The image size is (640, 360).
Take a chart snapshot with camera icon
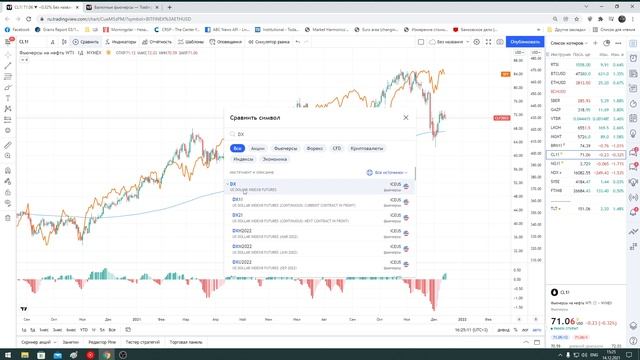500,42
